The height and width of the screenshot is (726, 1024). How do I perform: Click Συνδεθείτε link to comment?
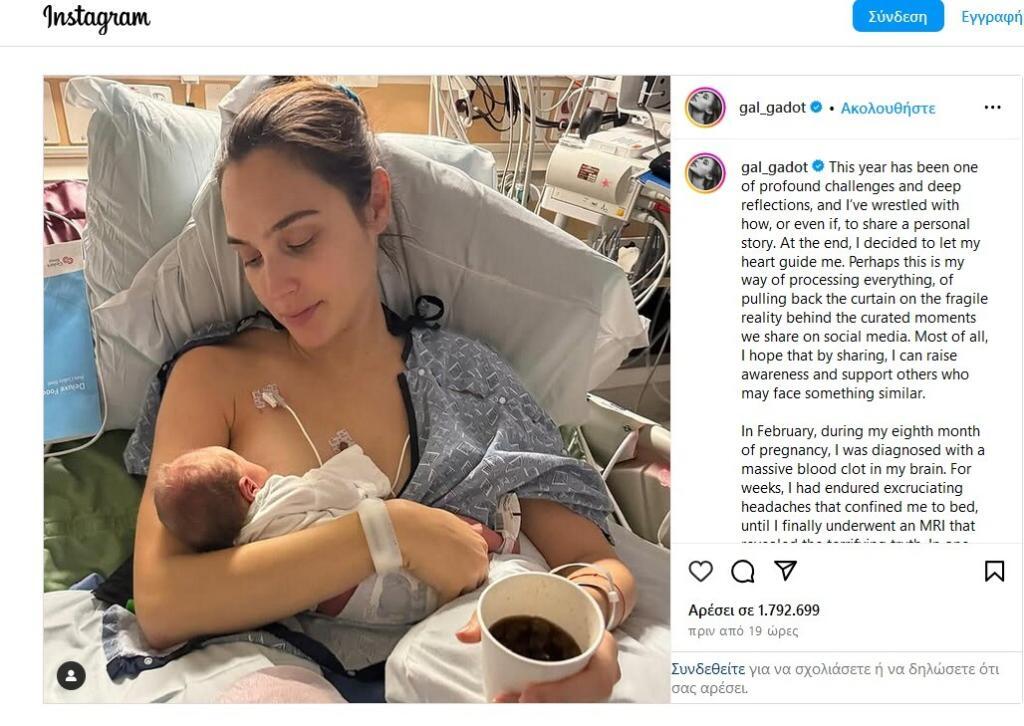(708, 669)
